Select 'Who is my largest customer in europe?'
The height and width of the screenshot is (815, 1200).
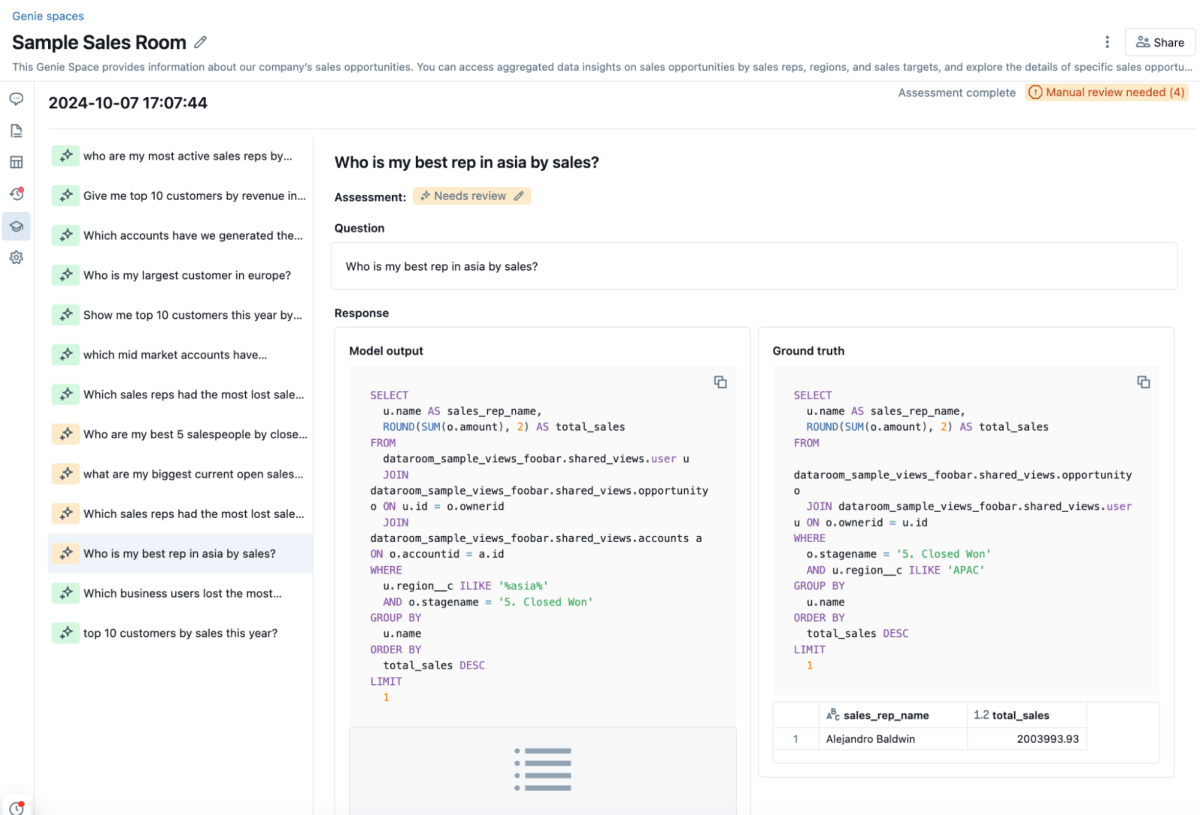(187, 275)
